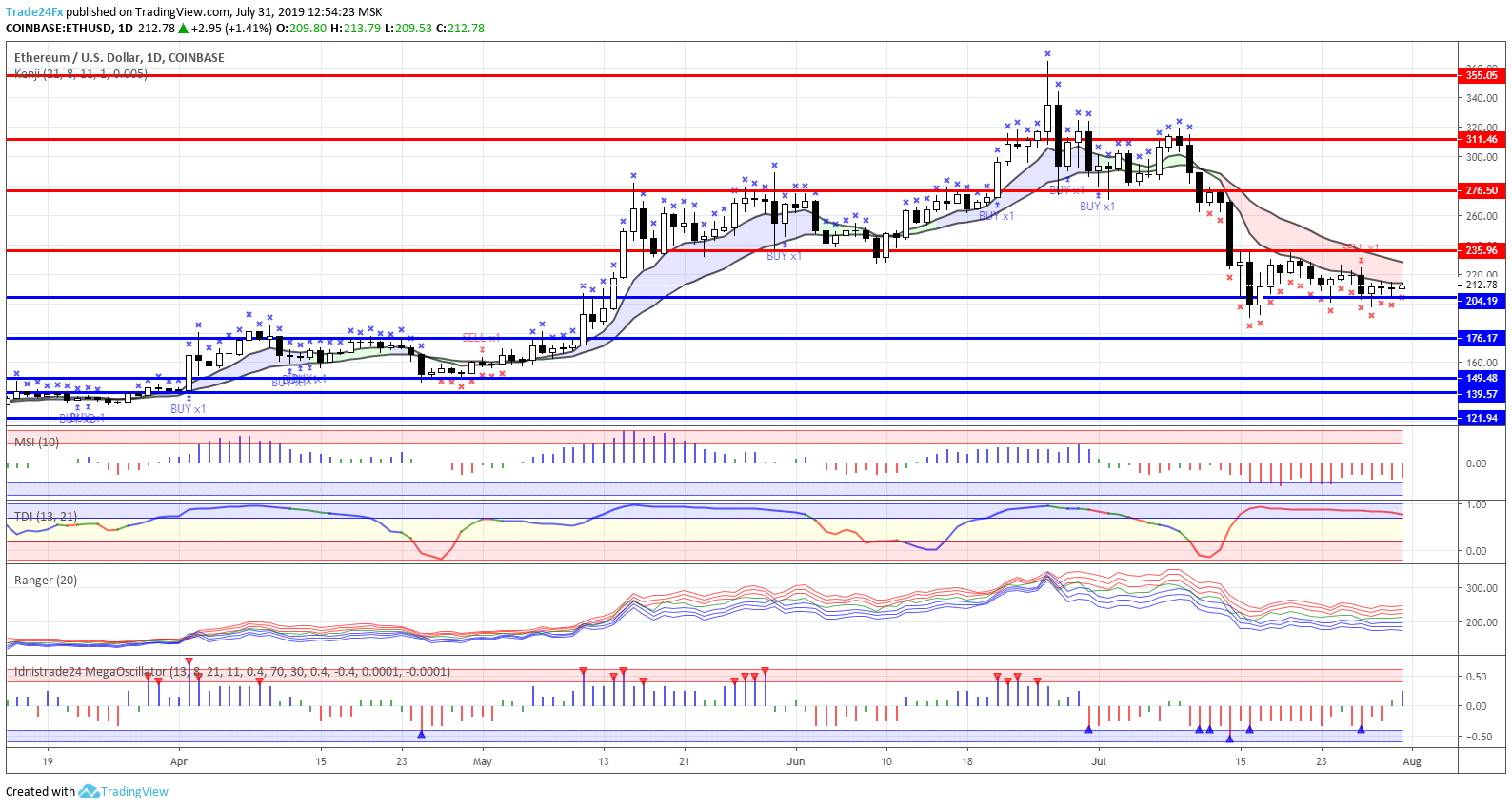Image resolution: width=1512 pixels, height=808 pixels.
Task: Click the May date label on the time axis
Action: click(x=483, y=761)
